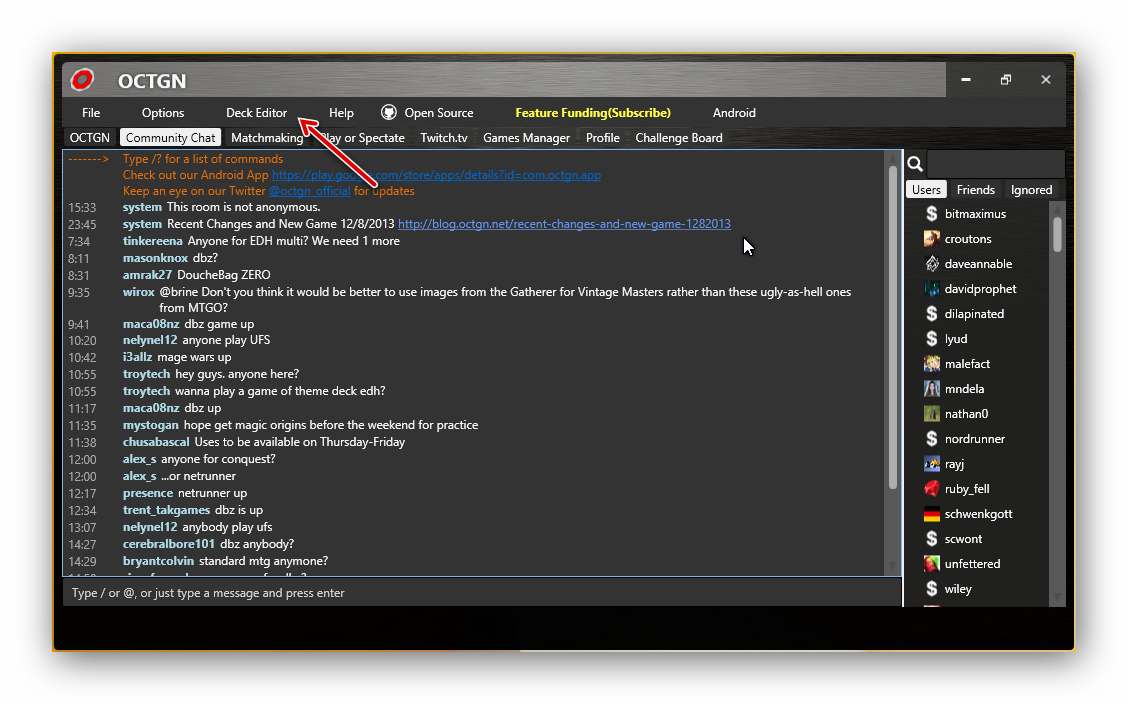1128x704 pixels.
Task: Open the Challenge Board tab
Action: click(678, 138)
